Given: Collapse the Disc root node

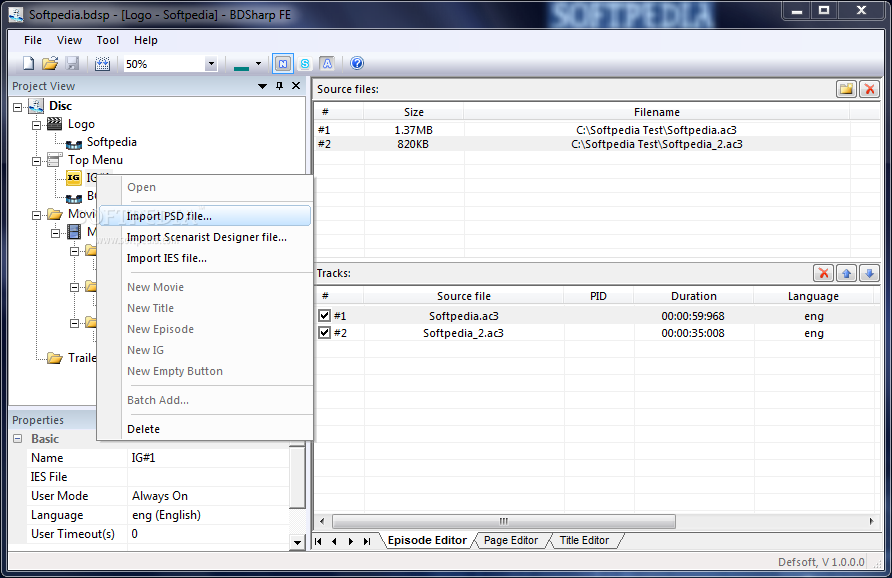Looking at the screenshot, I should 18,107.
